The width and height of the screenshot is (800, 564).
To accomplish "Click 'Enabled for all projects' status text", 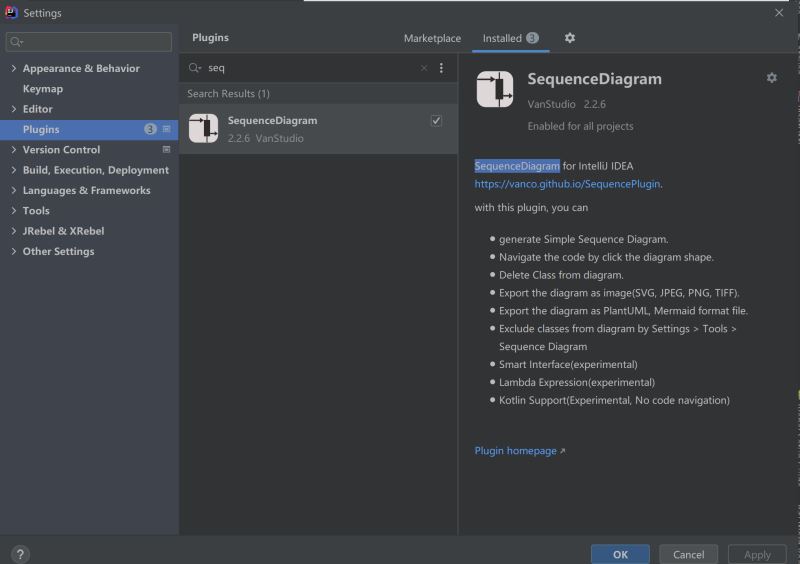I will (580, 126).
